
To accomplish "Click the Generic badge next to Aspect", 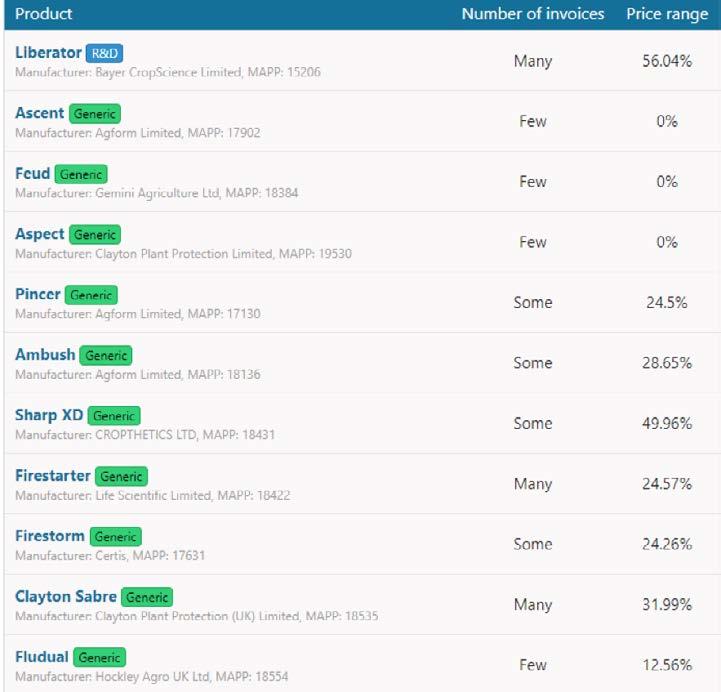I will [95, 234].
